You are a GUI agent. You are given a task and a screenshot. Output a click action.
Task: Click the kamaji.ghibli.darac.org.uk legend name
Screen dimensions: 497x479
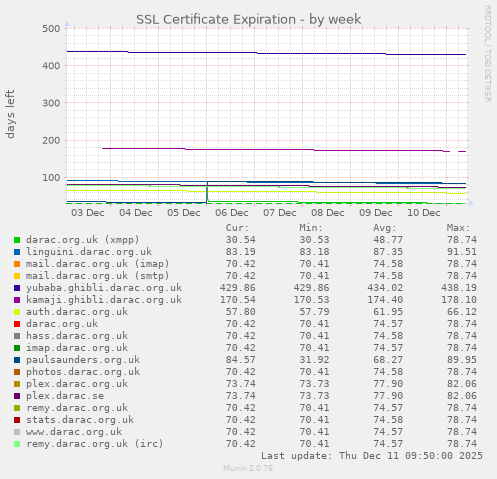(x=104, y=300)
